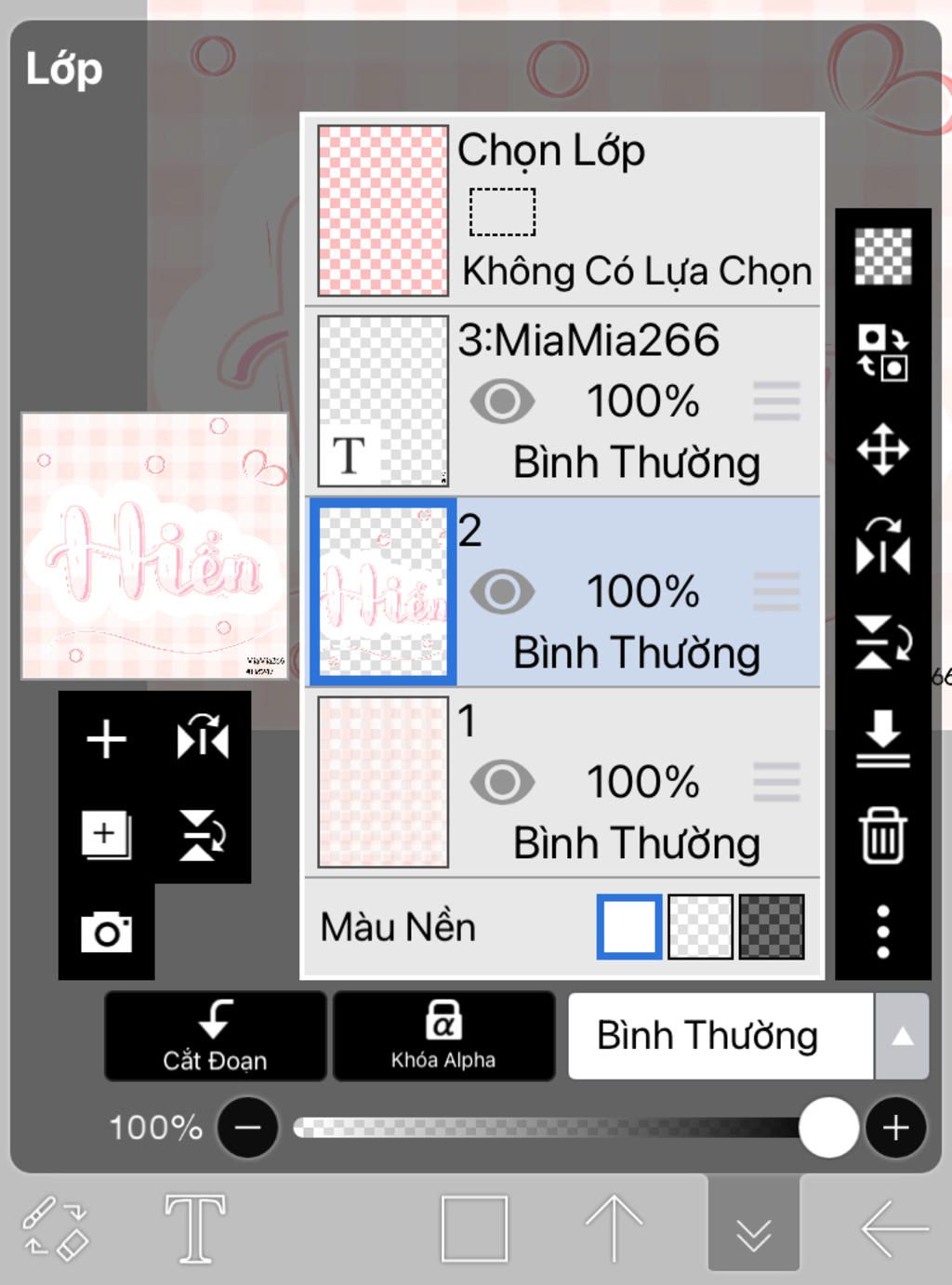This screenshot has height=1285, width=952.
Task: Tap the Khóa Alpha lock button
Action: pos(443,1036)
